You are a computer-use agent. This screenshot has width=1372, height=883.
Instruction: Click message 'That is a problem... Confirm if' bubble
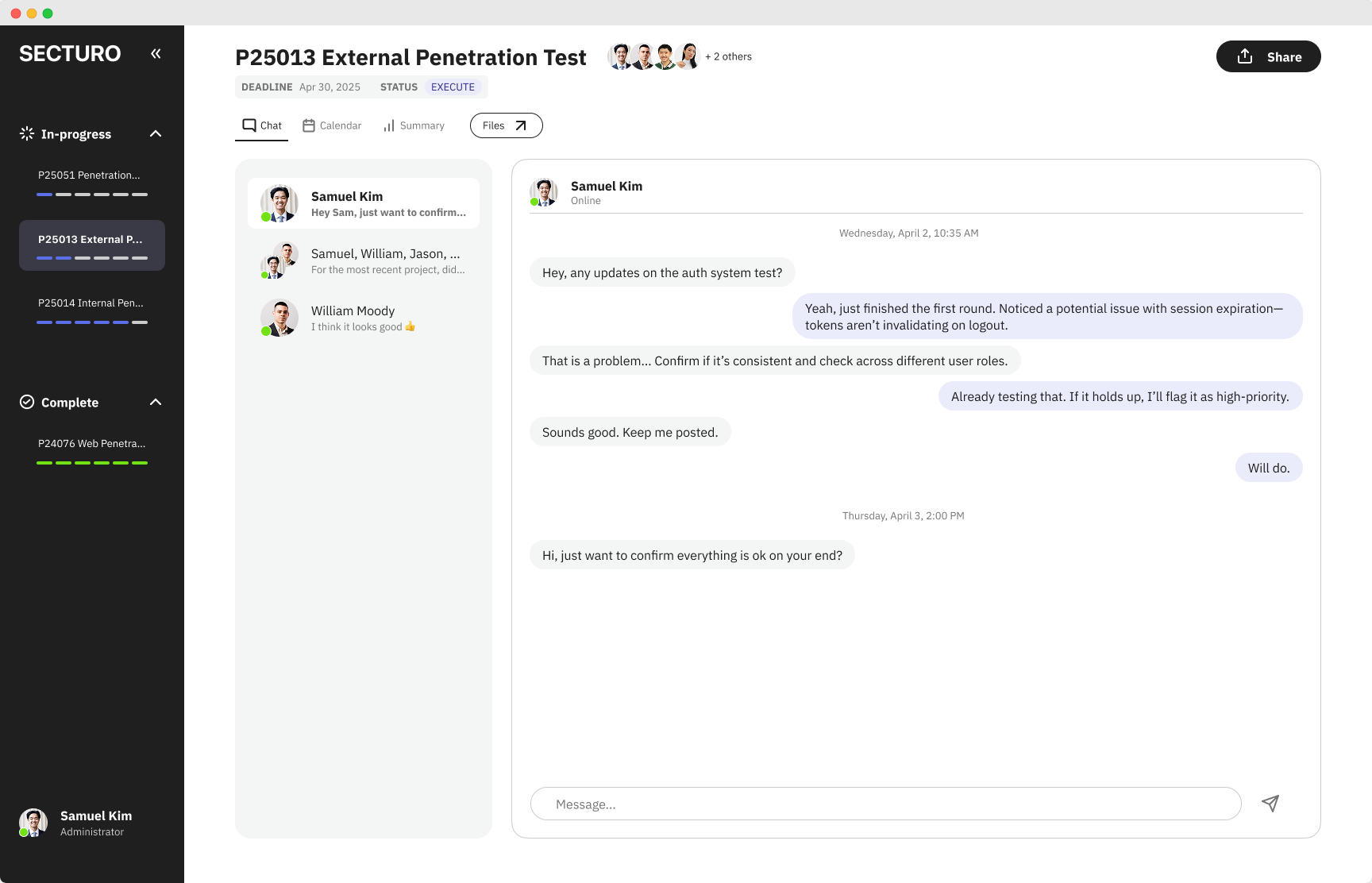click(775, 361)
